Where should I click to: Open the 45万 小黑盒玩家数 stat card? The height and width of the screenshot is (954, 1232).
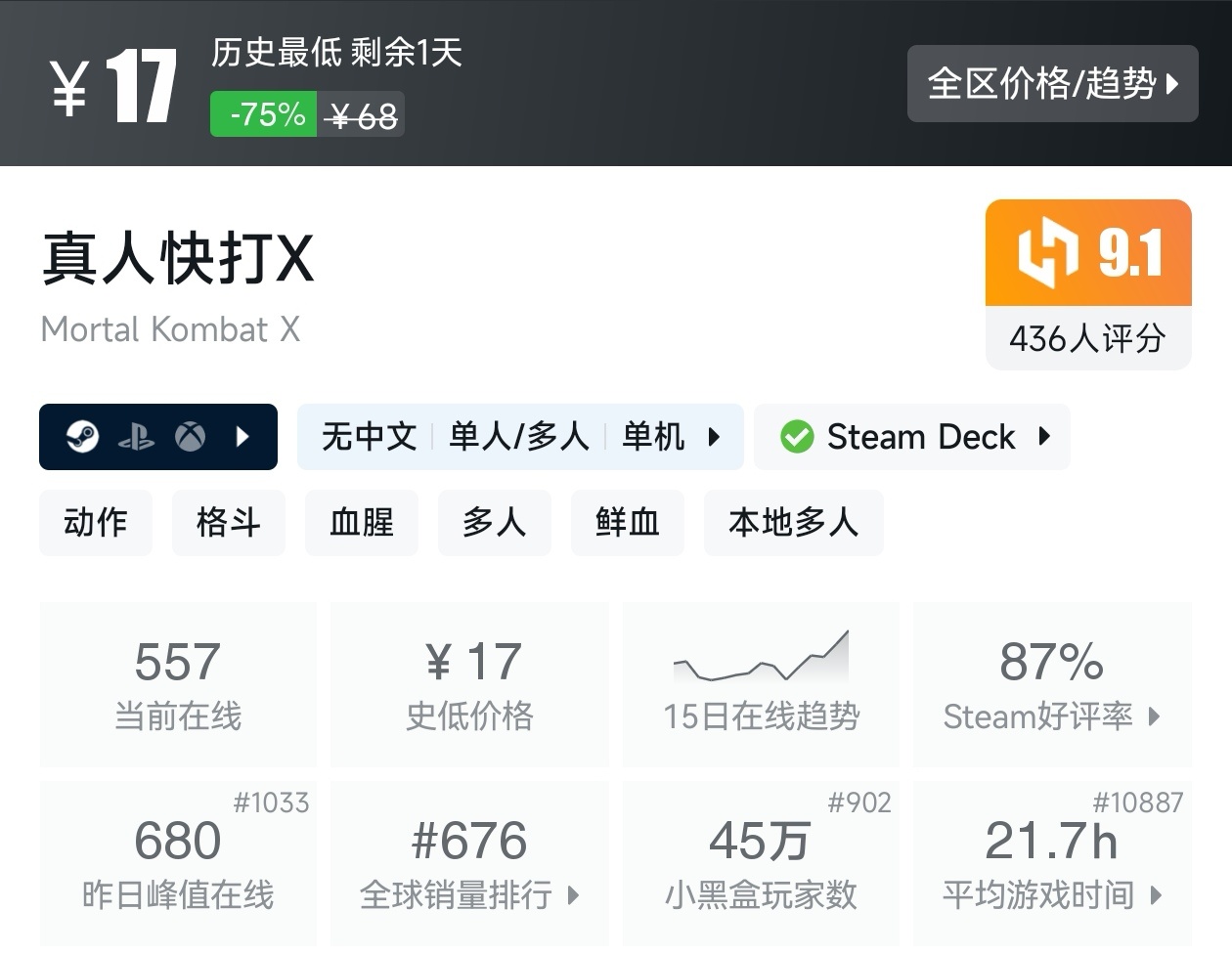pyautogui.click(x=761, y=863)
